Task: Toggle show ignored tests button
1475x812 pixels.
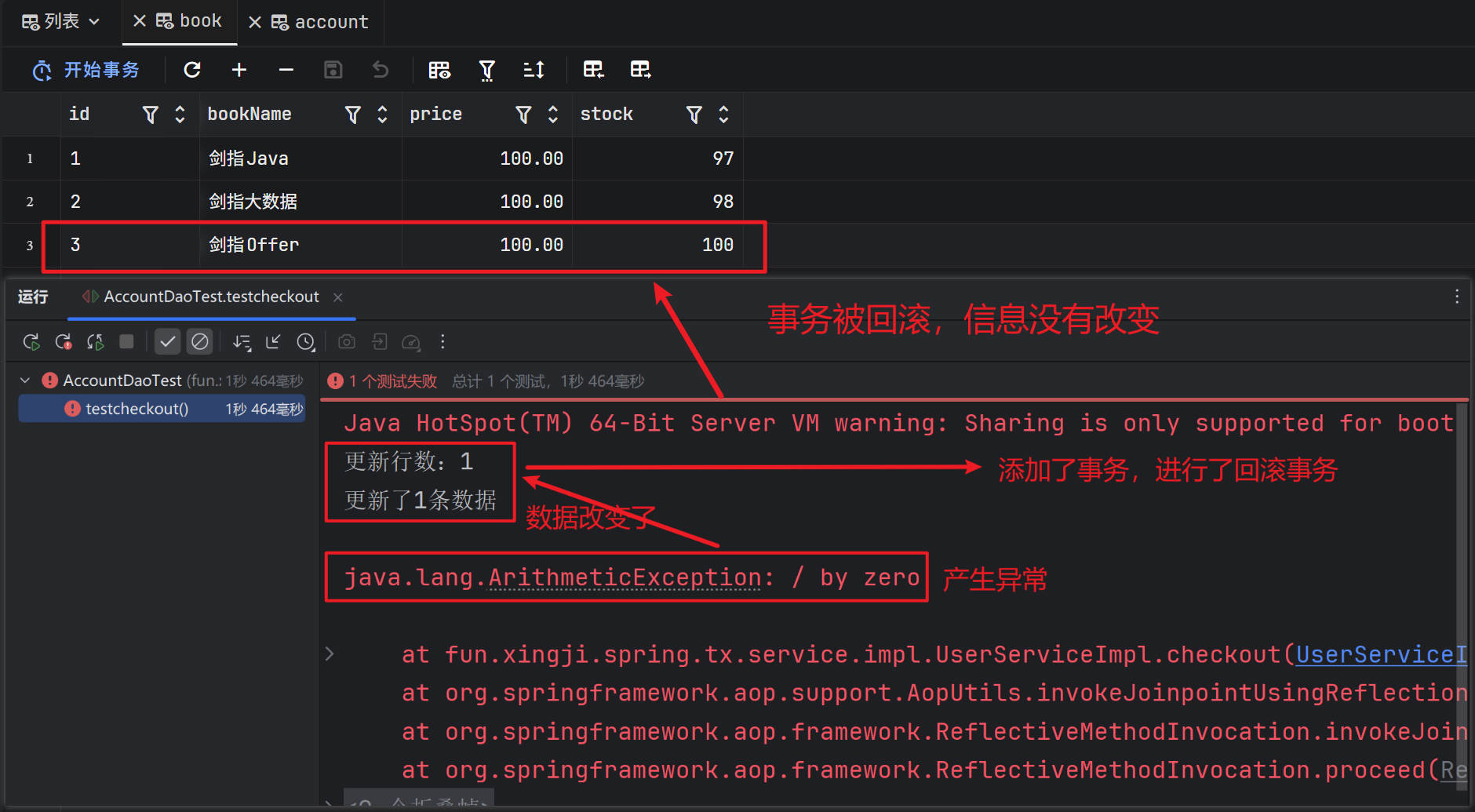Action: pyautogui.click(x=200, y=342)
